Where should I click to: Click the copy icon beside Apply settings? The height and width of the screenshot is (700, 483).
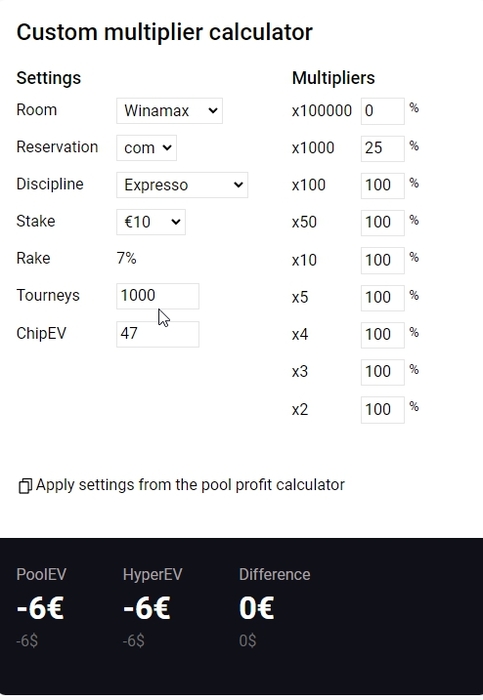pyautogui.click(x=25, y=486)
